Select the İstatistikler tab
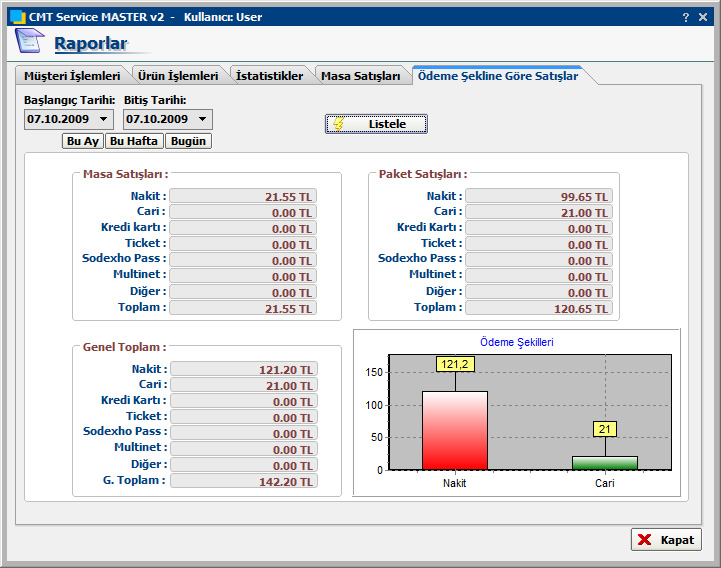This screenshot has width=721, height=568. coord(269,76)
